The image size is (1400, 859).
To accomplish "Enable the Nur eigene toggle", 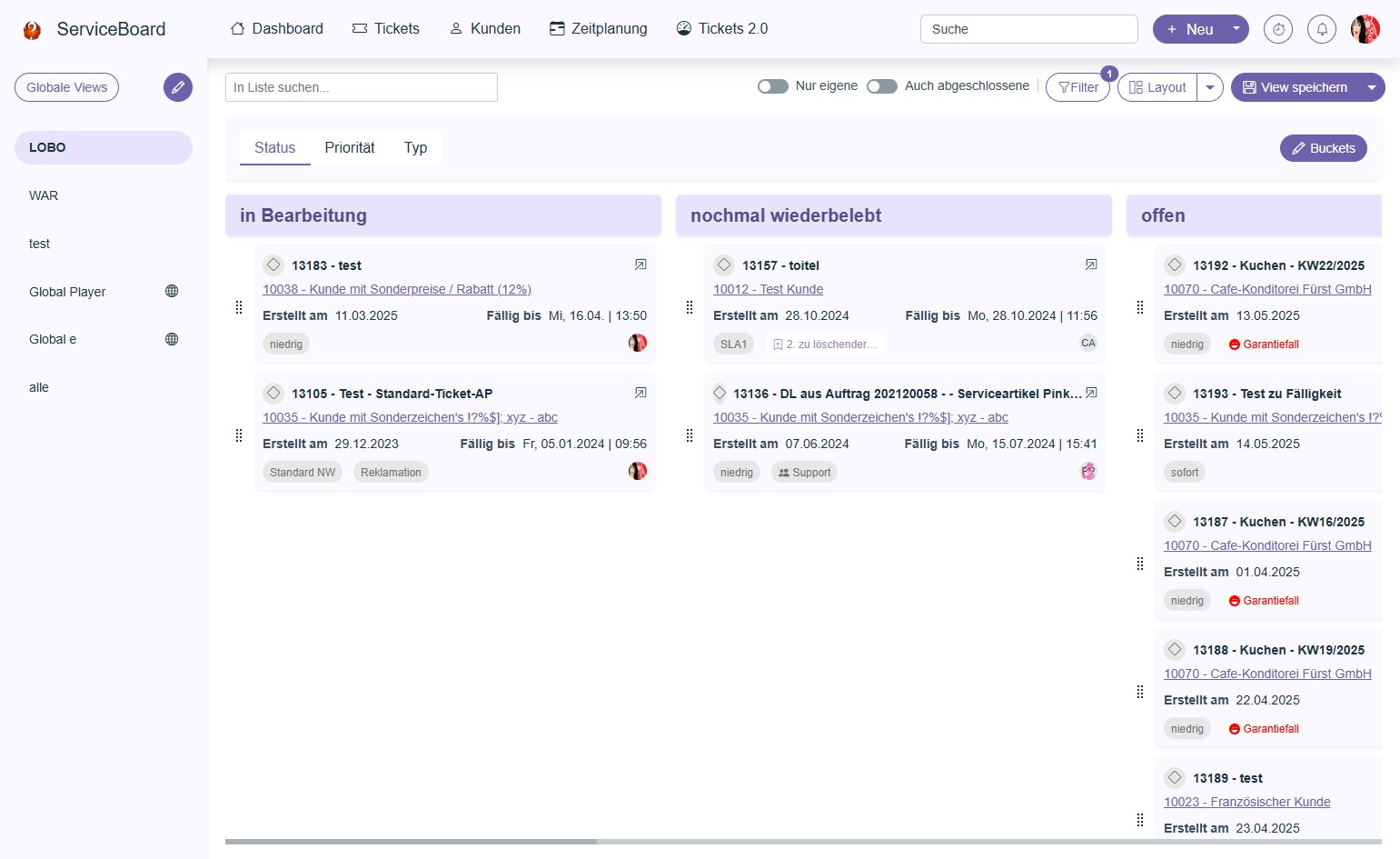I will click(x=772, y=86).
